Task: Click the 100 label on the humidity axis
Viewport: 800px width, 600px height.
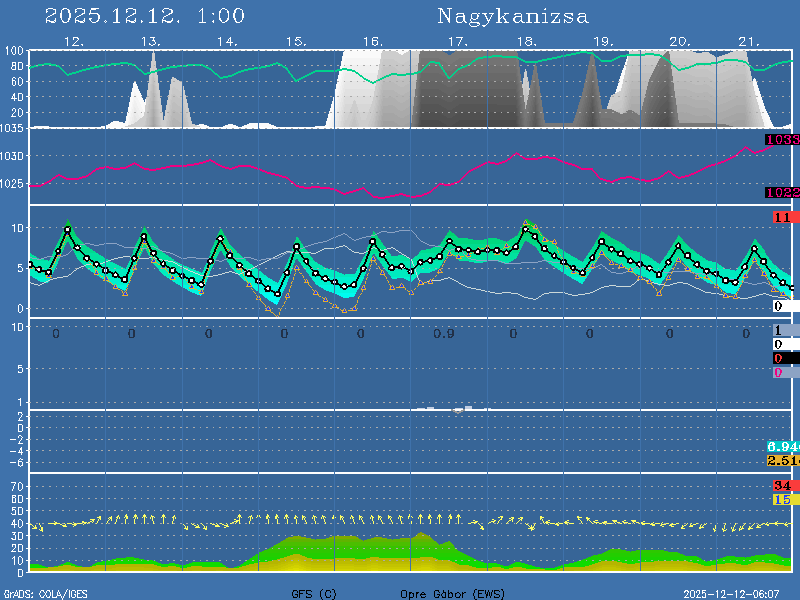Action: 13,51
